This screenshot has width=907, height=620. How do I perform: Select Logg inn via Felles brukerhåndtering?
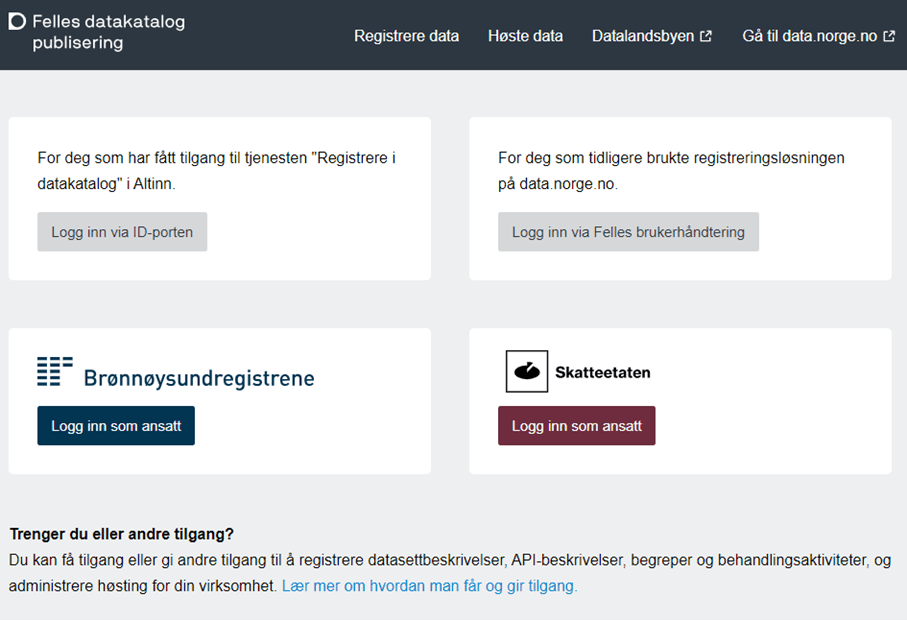pos(628,232)
